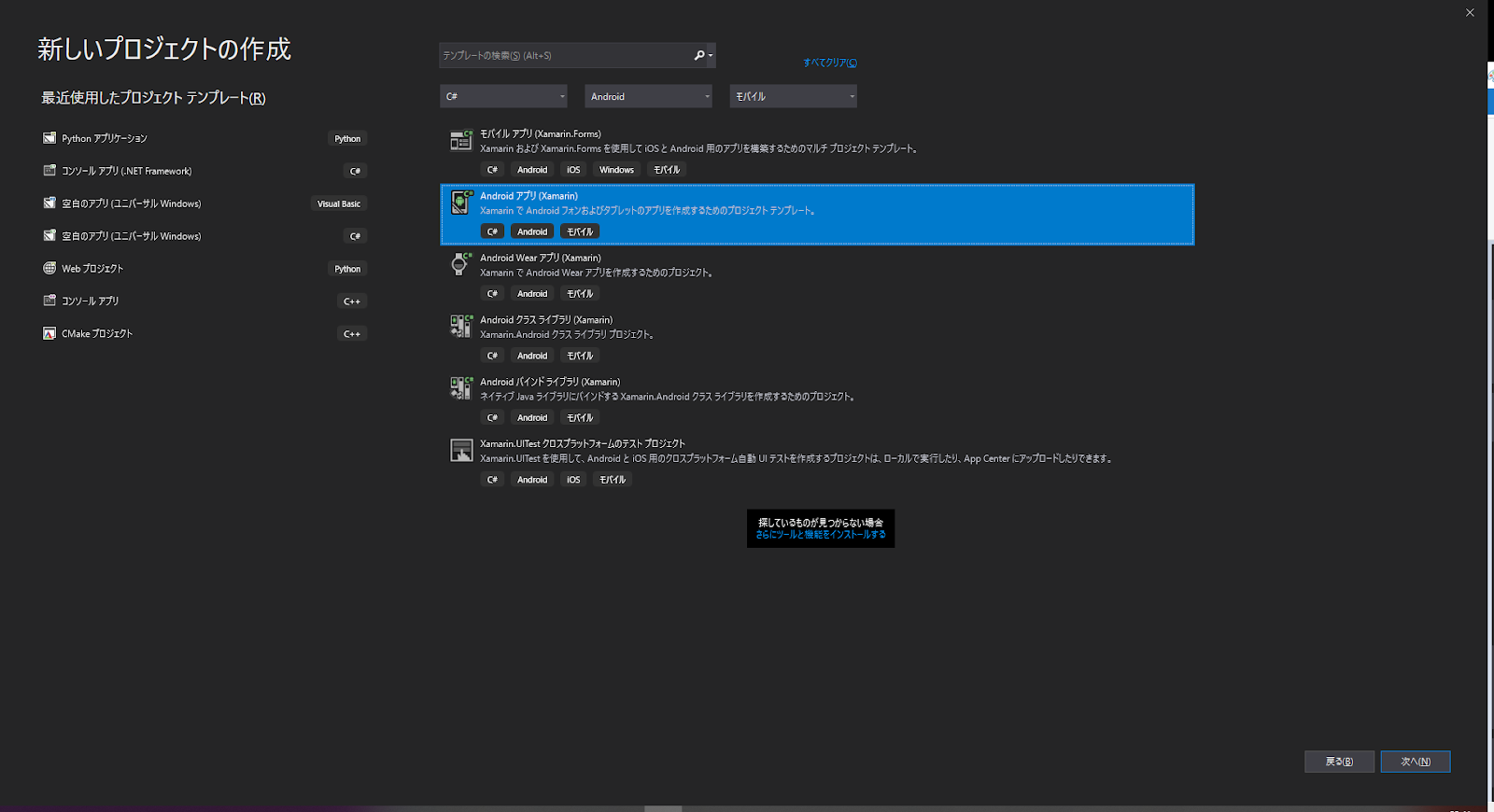Viewport: 1494px width, 812px height.
Task: Click the Web プロジェクト globe icon
Action: [x=49, y=269]
